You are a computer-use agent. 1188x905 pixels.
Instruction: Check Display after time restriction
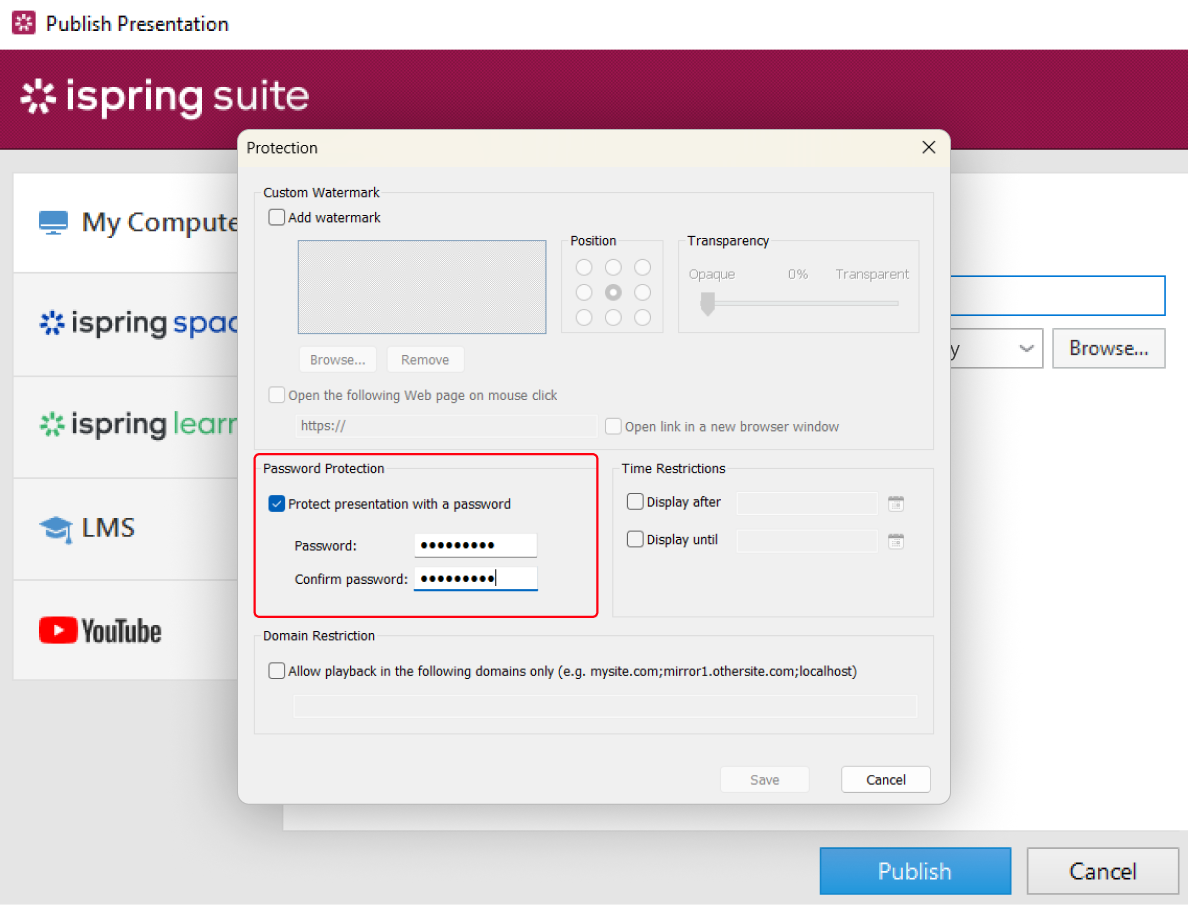[x=635, y=502]
